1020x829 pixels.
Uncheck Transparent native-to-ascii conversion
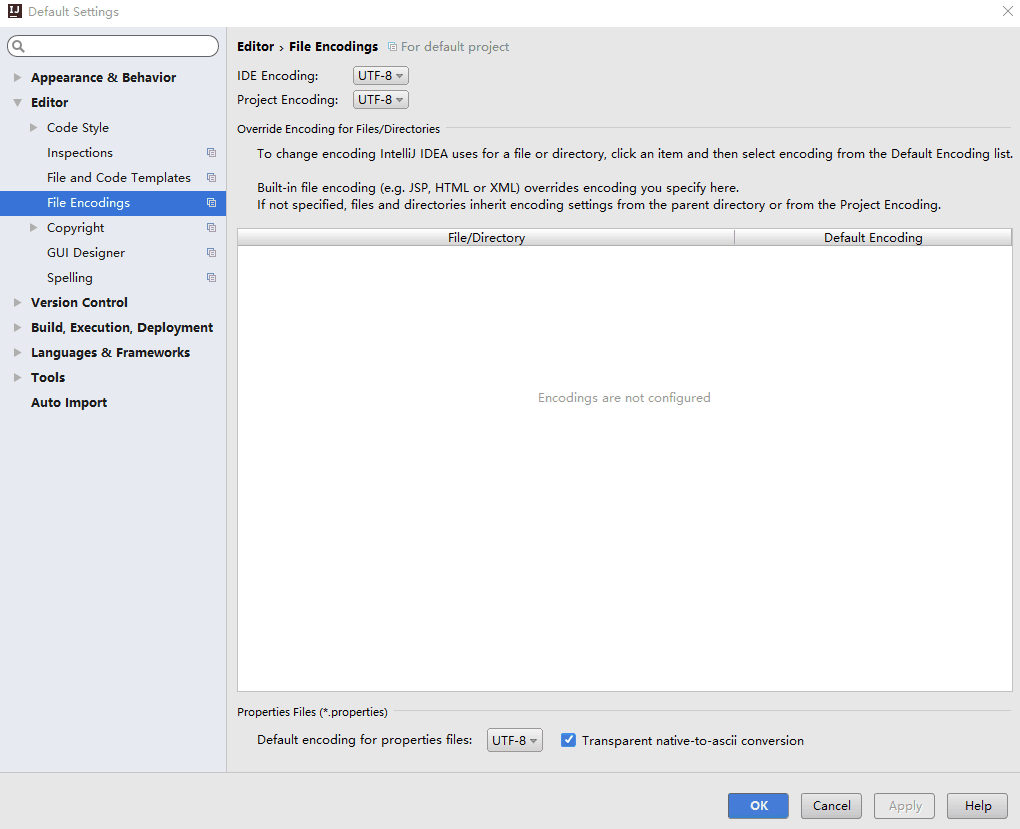[568, 740]
